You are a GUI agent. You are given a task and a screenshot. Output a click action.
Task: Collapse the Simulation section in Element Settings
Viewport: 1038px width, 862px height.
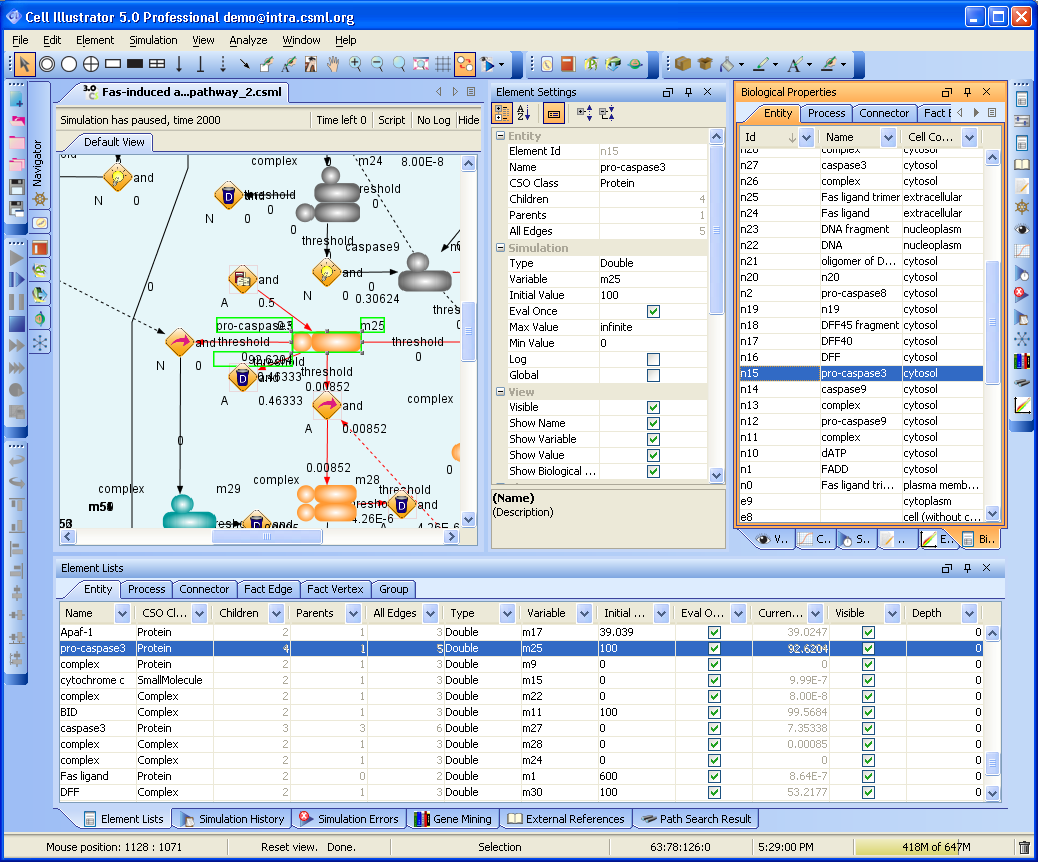pos(500,248)
